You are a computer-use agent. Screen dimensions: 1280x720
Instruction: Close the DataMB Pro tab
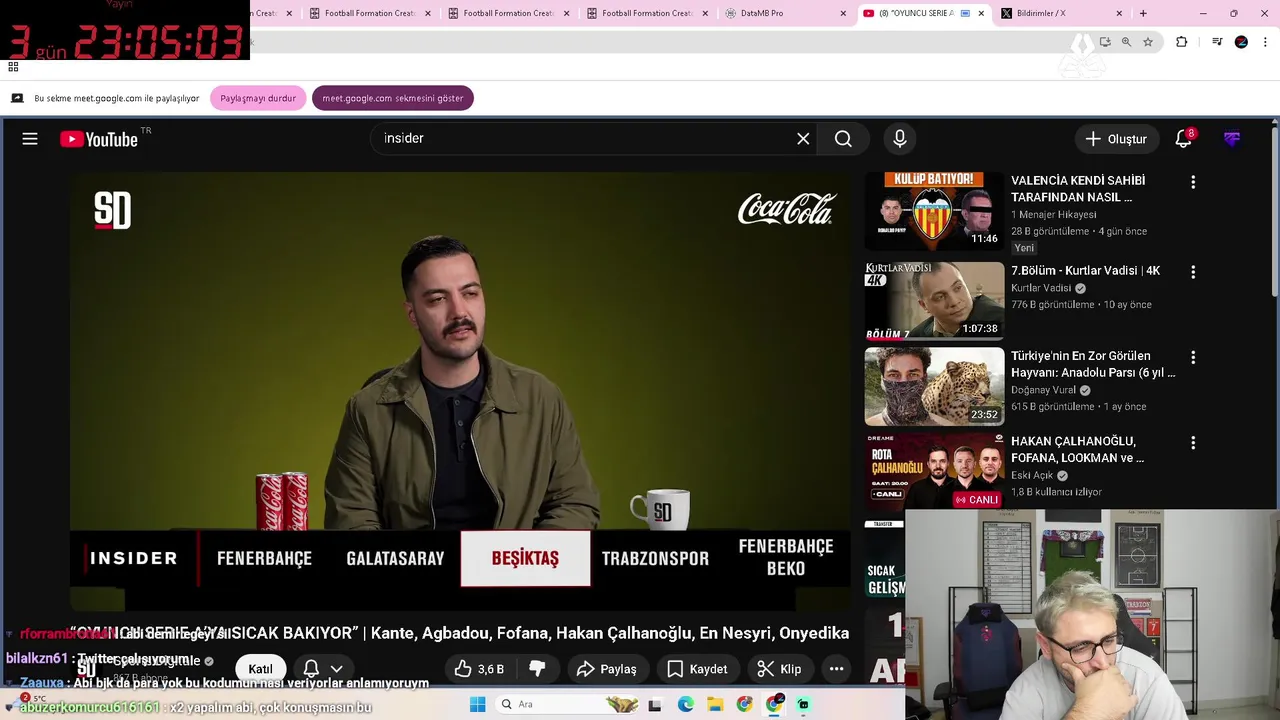coord(843,13)
